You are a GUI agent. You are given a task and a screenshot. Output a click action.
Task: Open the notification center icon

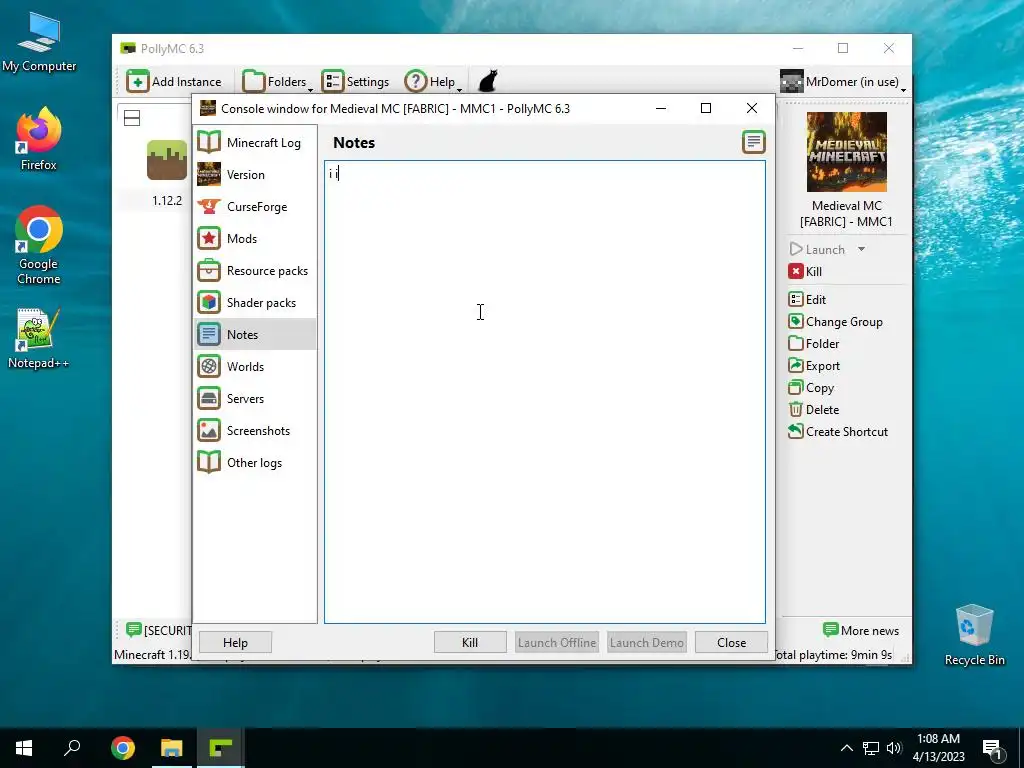[992, 749]
